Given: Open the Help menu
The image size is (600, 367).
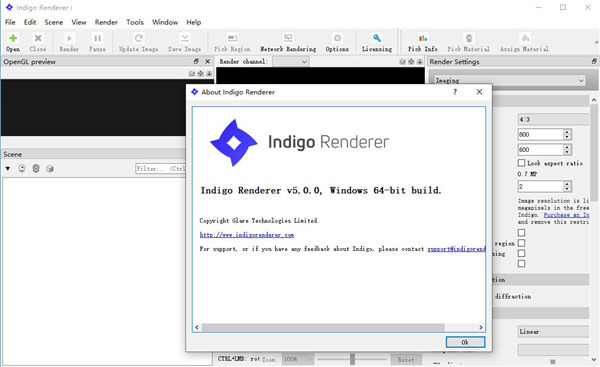Looking at the screenshot, I should (x=194, y=22).
